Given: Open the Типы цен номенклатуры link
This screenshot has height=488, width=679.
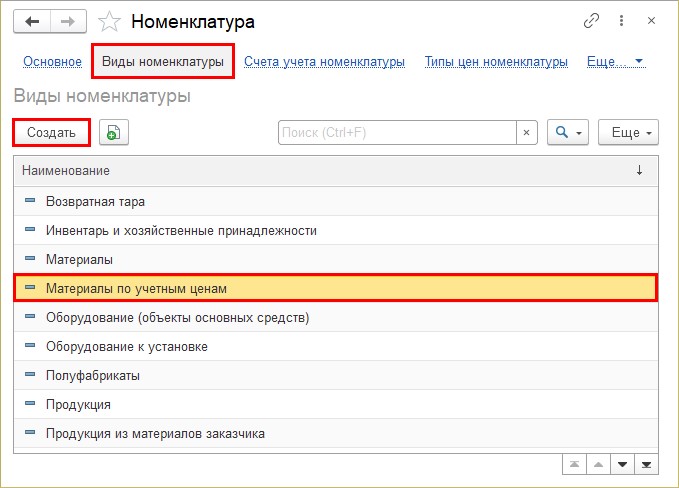Looking at the screenshot, I should (x=496, y=61).
